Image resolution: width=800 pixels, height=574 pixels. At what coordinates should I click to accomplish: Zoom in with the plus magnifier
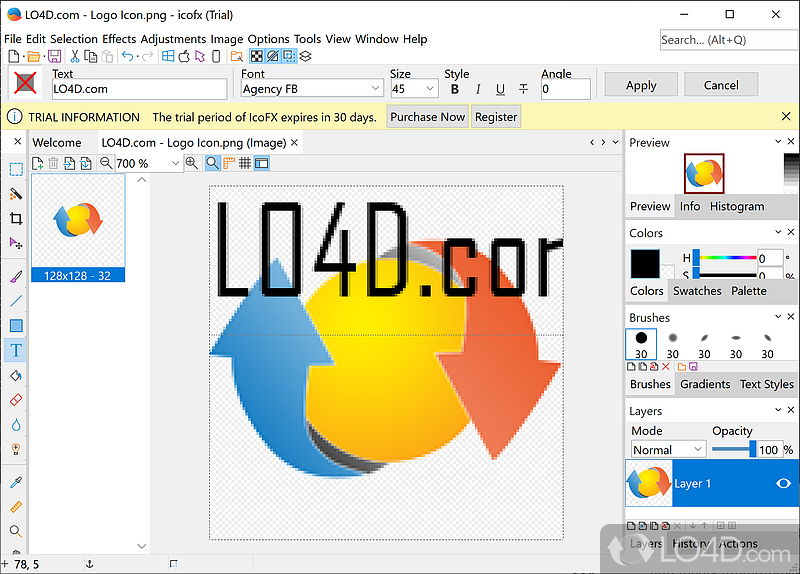pos(192,163)
